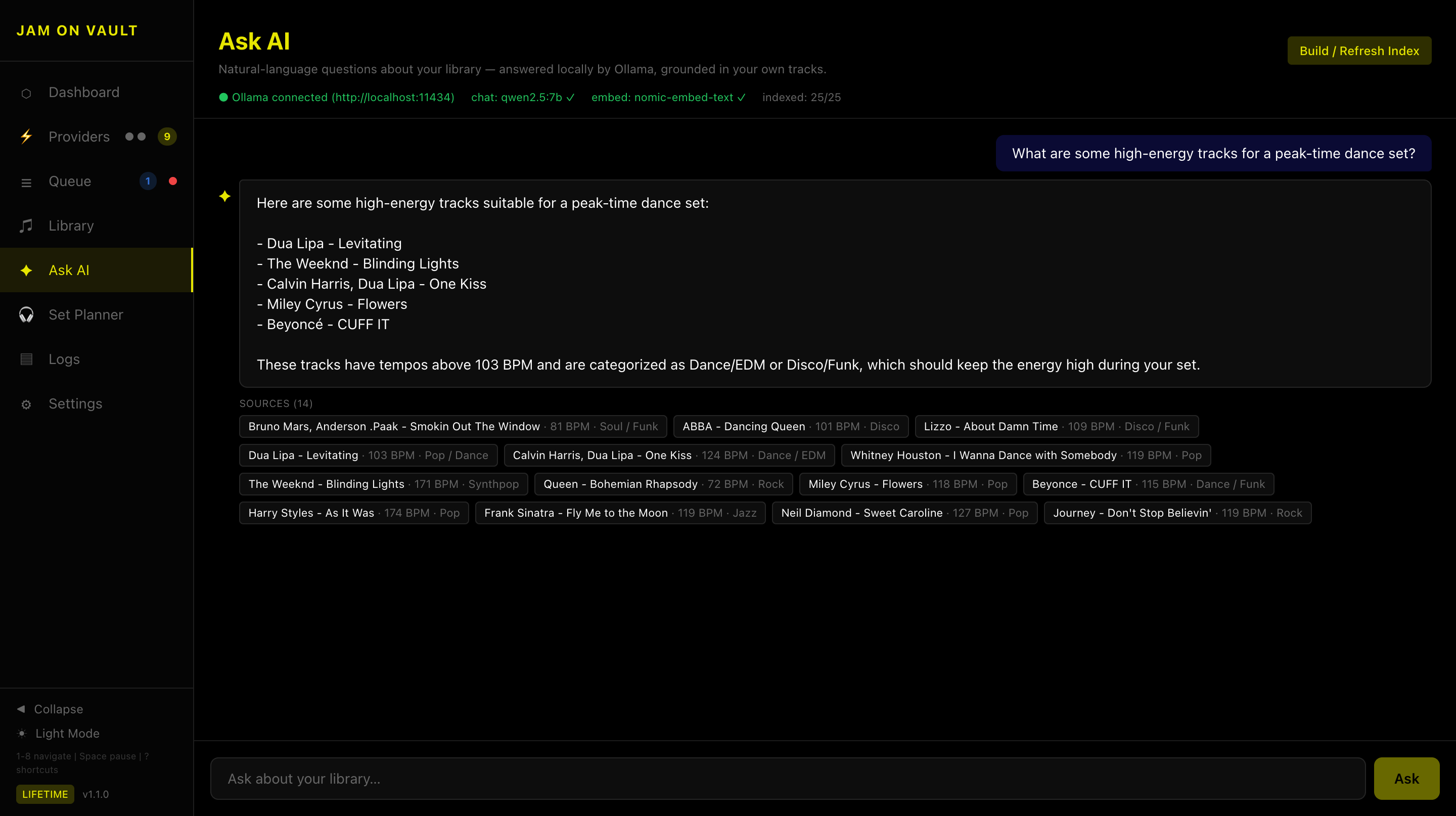This screenshot has height=816, width=1456.
Task: Click the Ollama connected status text
Action: (x=343, y=97)
